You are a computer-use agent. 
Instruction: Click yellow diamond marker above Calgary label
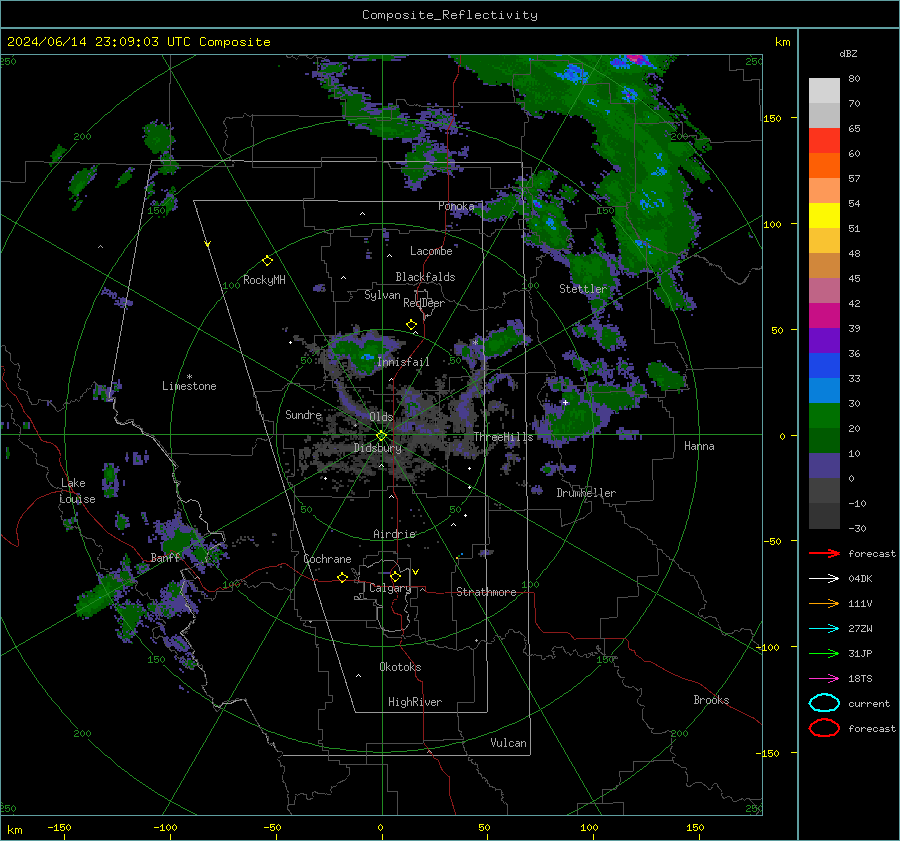pos(395,576)
